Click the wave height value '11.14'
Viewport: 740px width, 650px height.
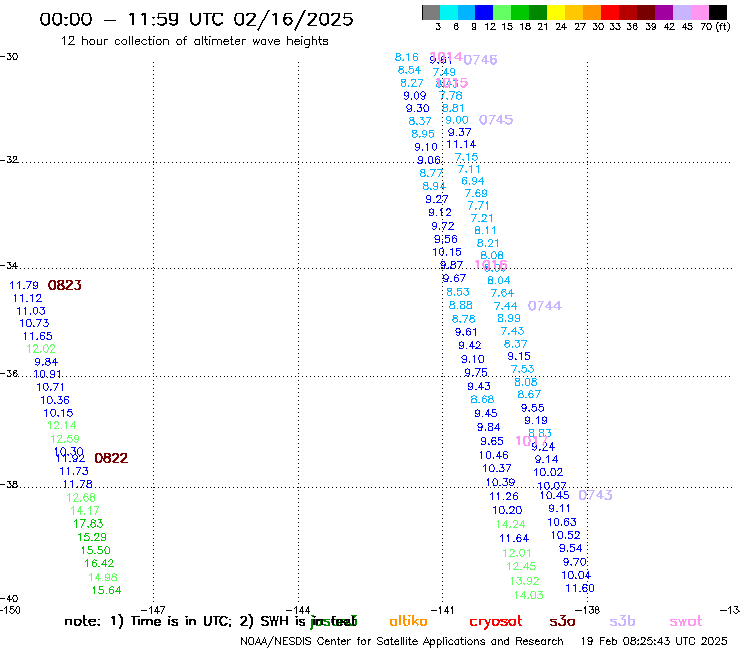461,144
